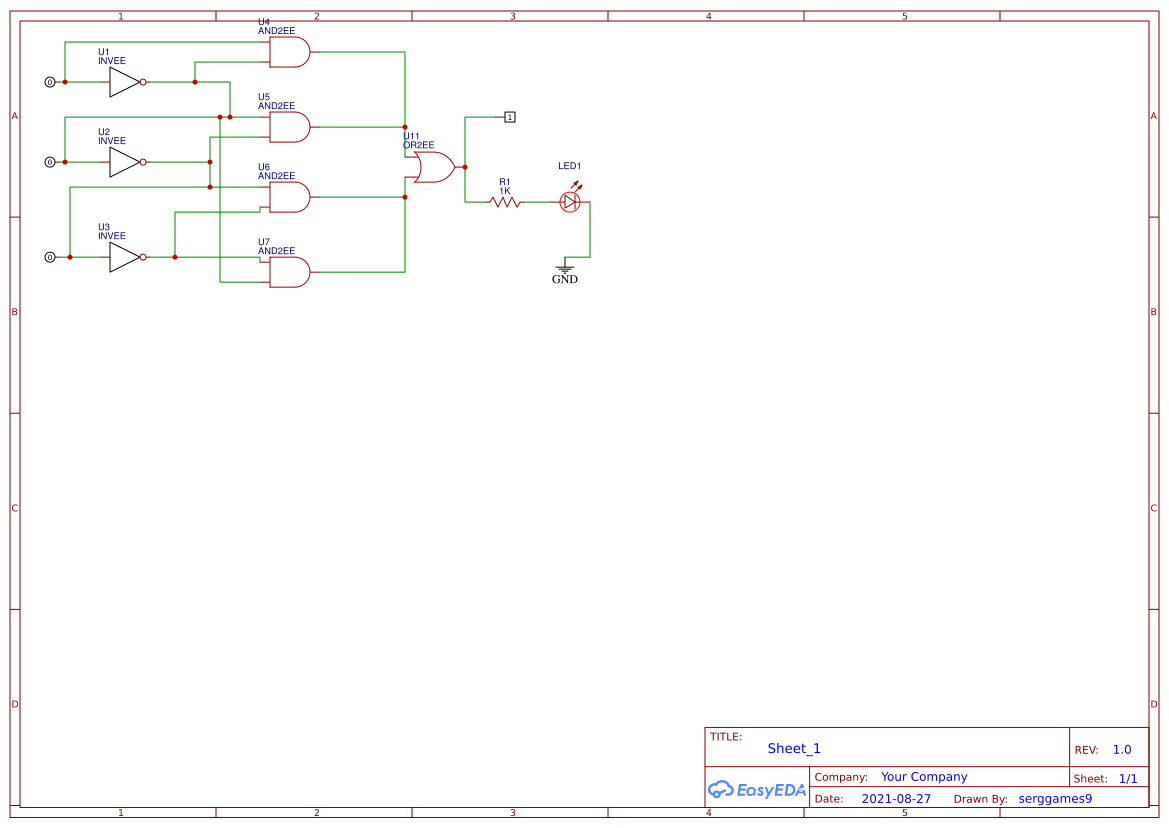Click the U5 AND gate symbol
Image resolution: width=1169 pixels, height=828 pixels.
[x=289, y=127]
